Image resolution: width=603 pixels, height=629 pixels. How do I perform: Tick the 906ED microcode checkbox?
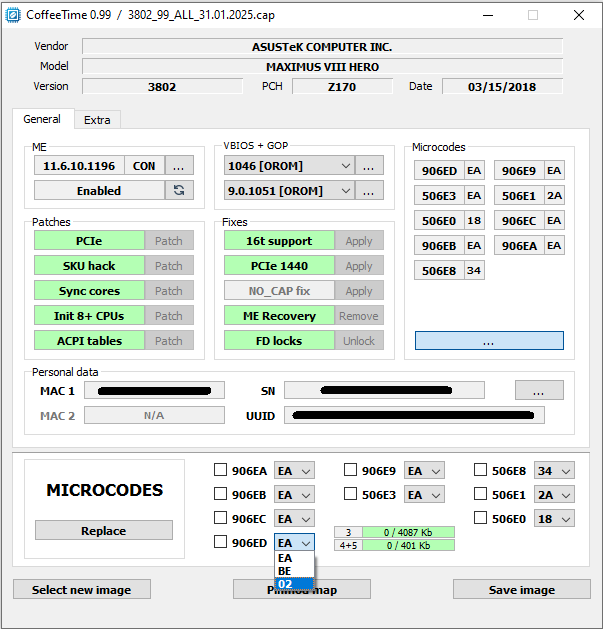click(220, 542)
